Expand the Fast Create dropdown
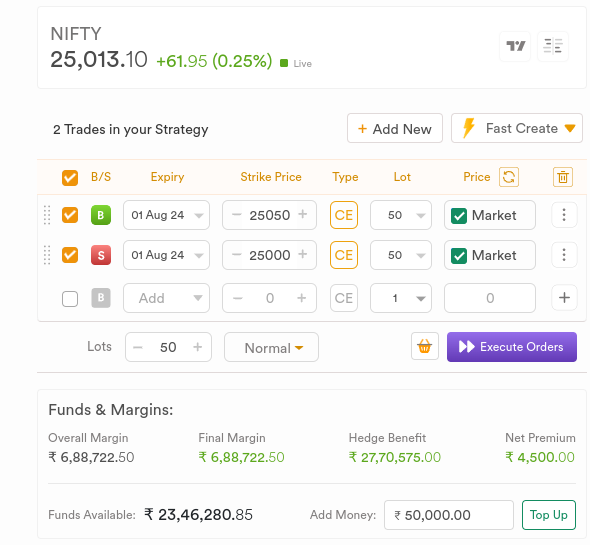 click(x=517, y=128)
